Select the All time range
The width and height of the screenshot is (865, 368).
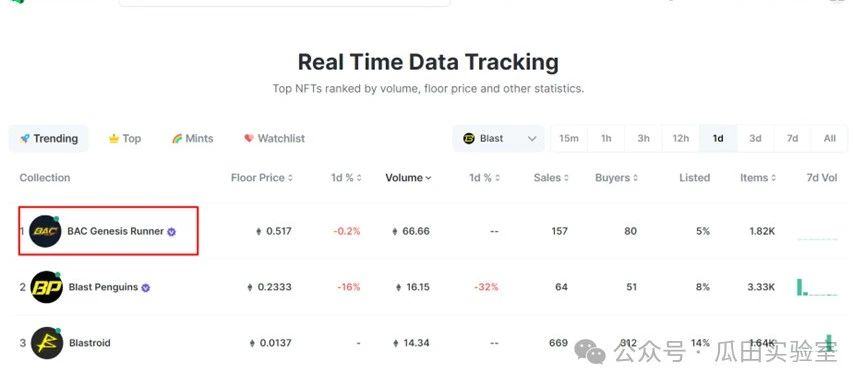pos(830,138)
